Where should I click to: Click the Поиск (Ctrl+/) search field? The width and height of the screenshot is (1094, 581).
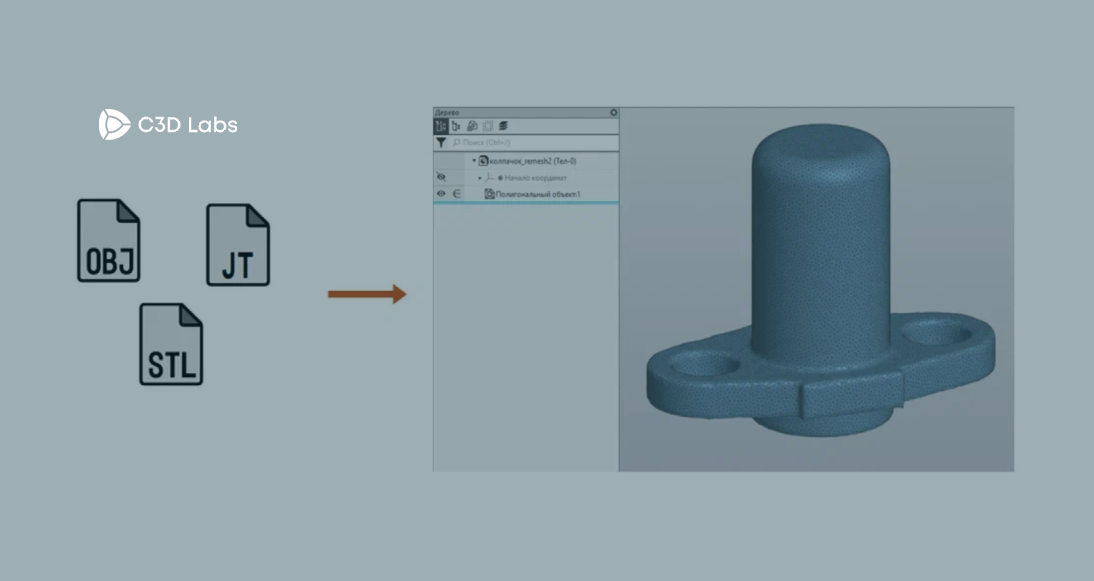(534, 143)
